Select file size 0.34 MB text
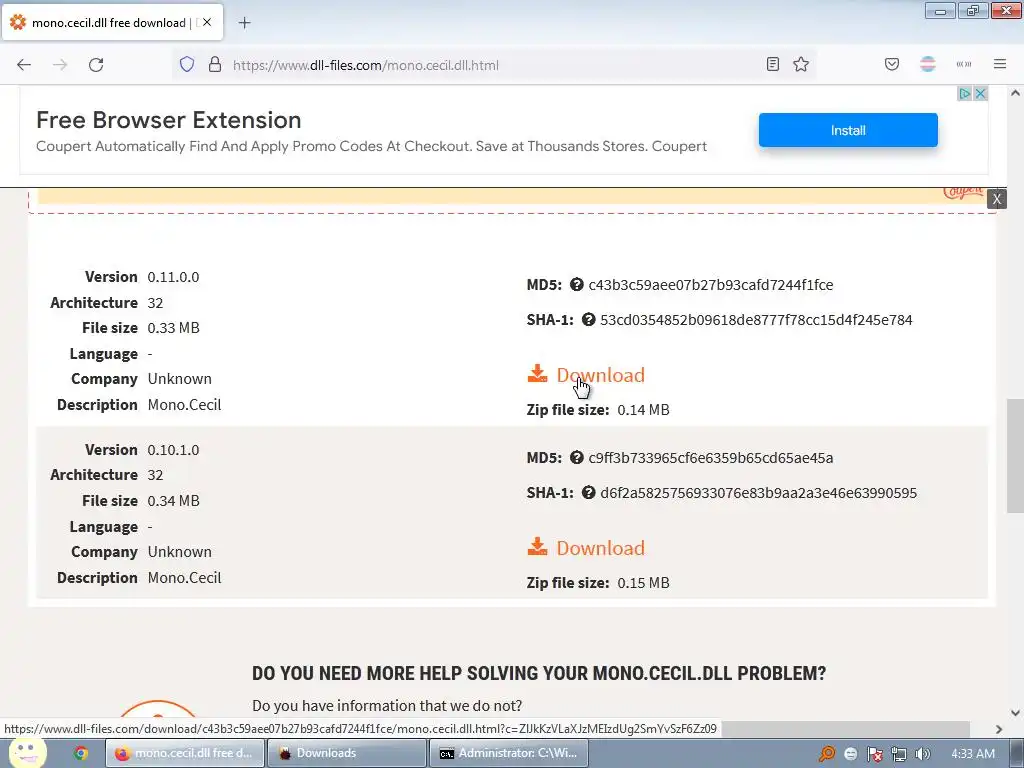 [174, 501]
